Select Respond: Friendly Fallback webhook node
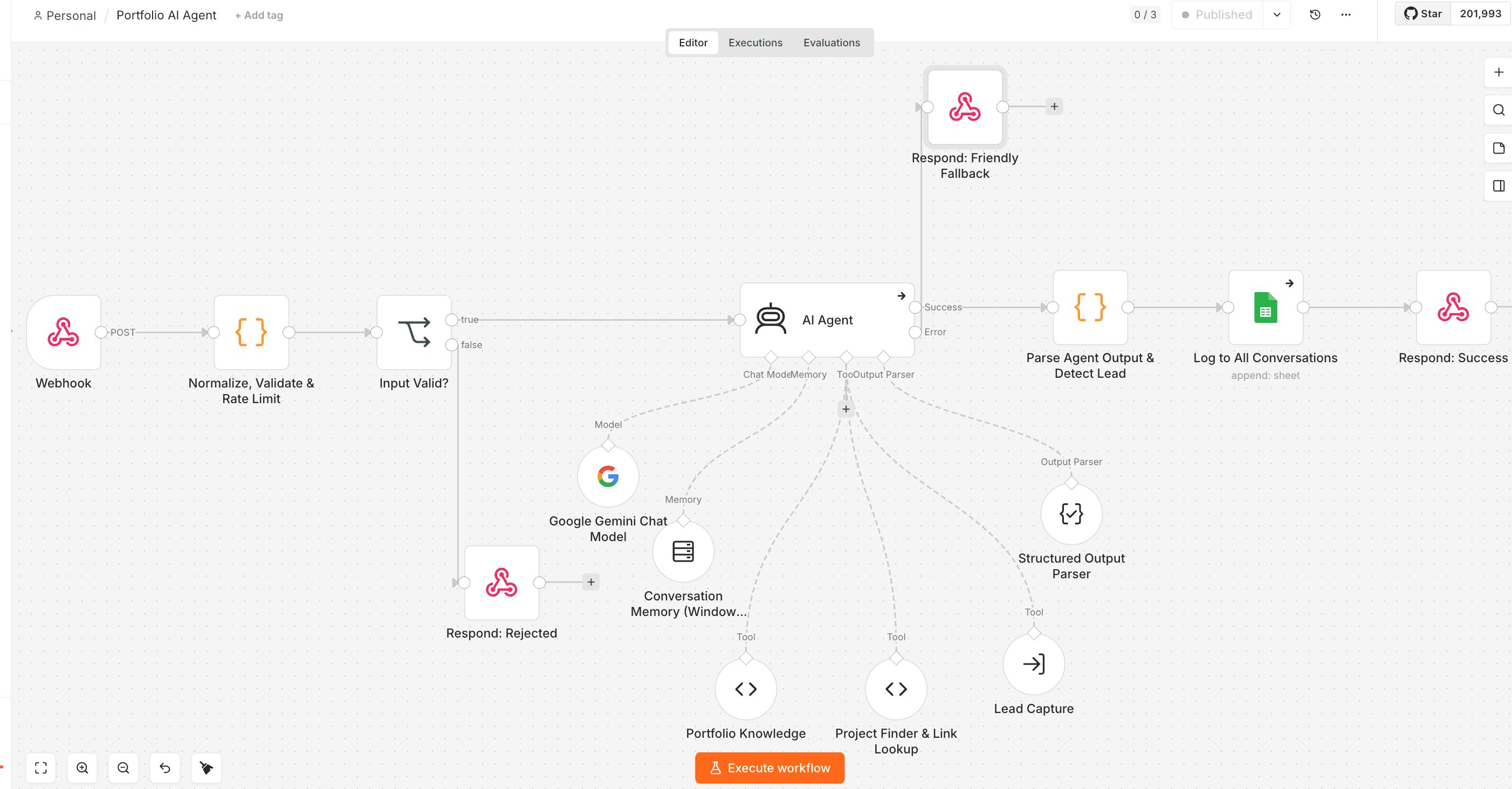Viewport: 1512px width, 789px height. 965,107
